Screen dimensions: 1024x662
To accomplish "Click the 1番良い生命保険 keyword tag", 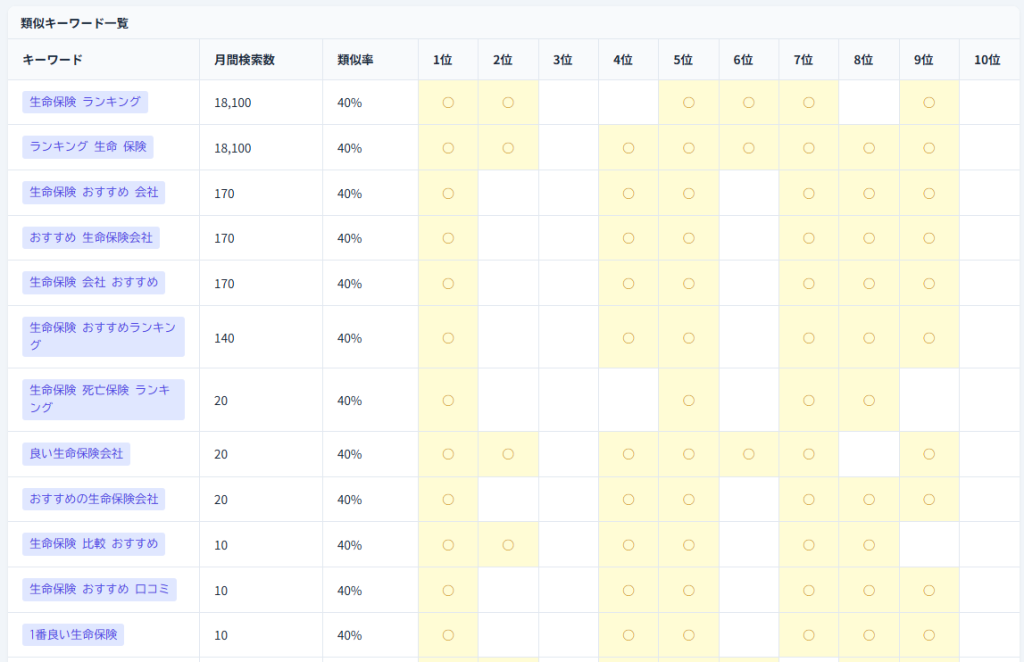I will click(x=73, y=635).
